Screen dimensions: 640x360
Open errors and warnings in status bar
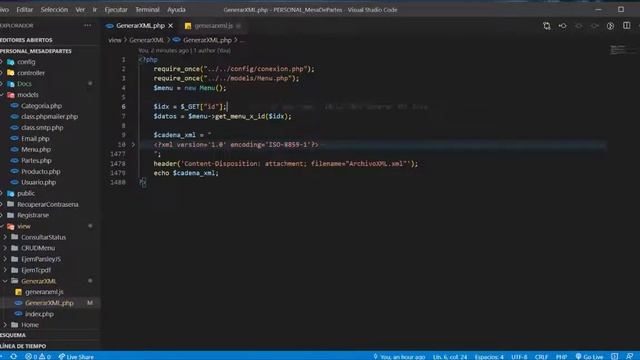(38, 356)
